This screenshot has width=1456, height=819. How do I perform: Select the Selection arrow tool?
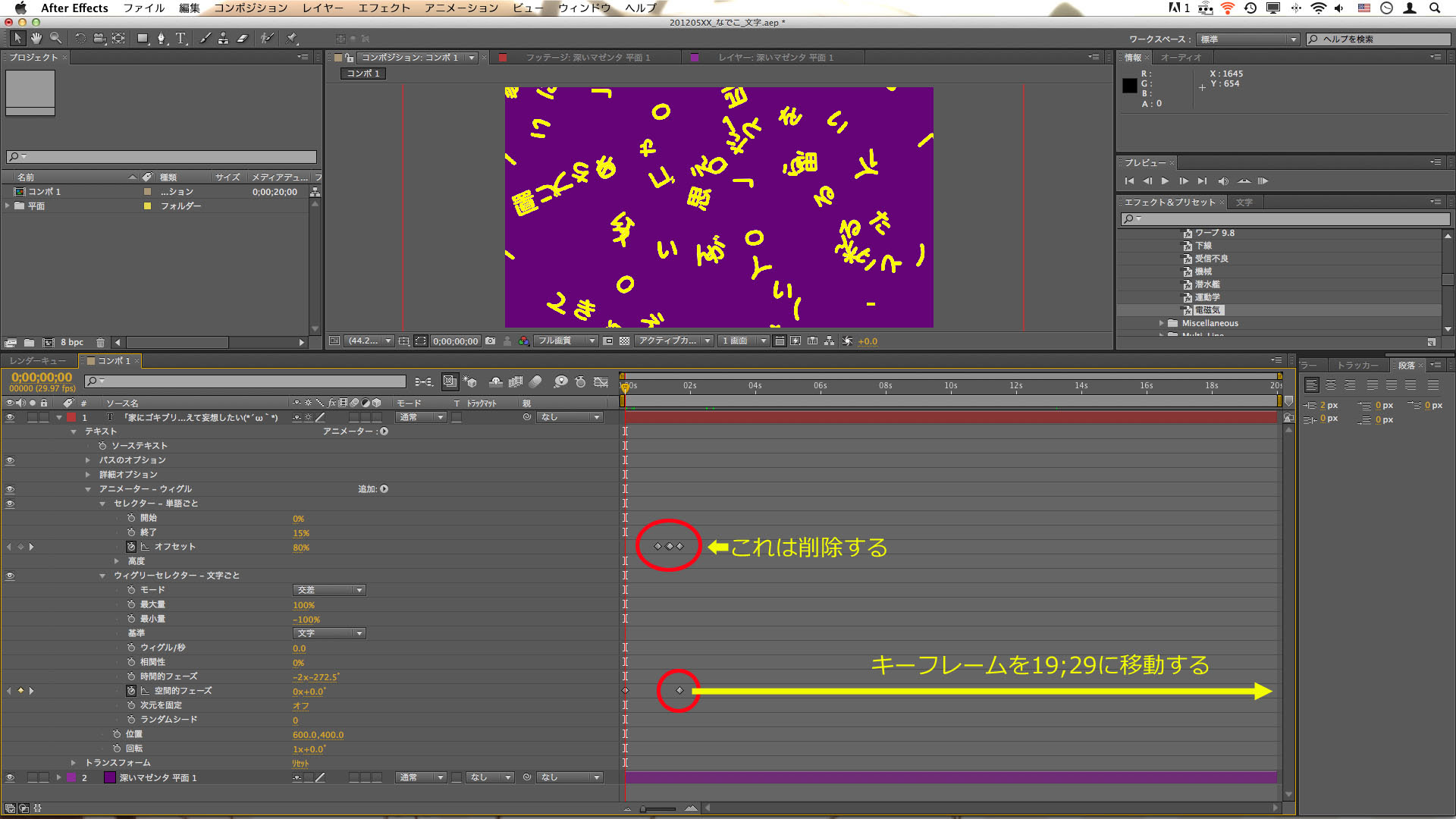pyautogui.click(x=17, y=38)
